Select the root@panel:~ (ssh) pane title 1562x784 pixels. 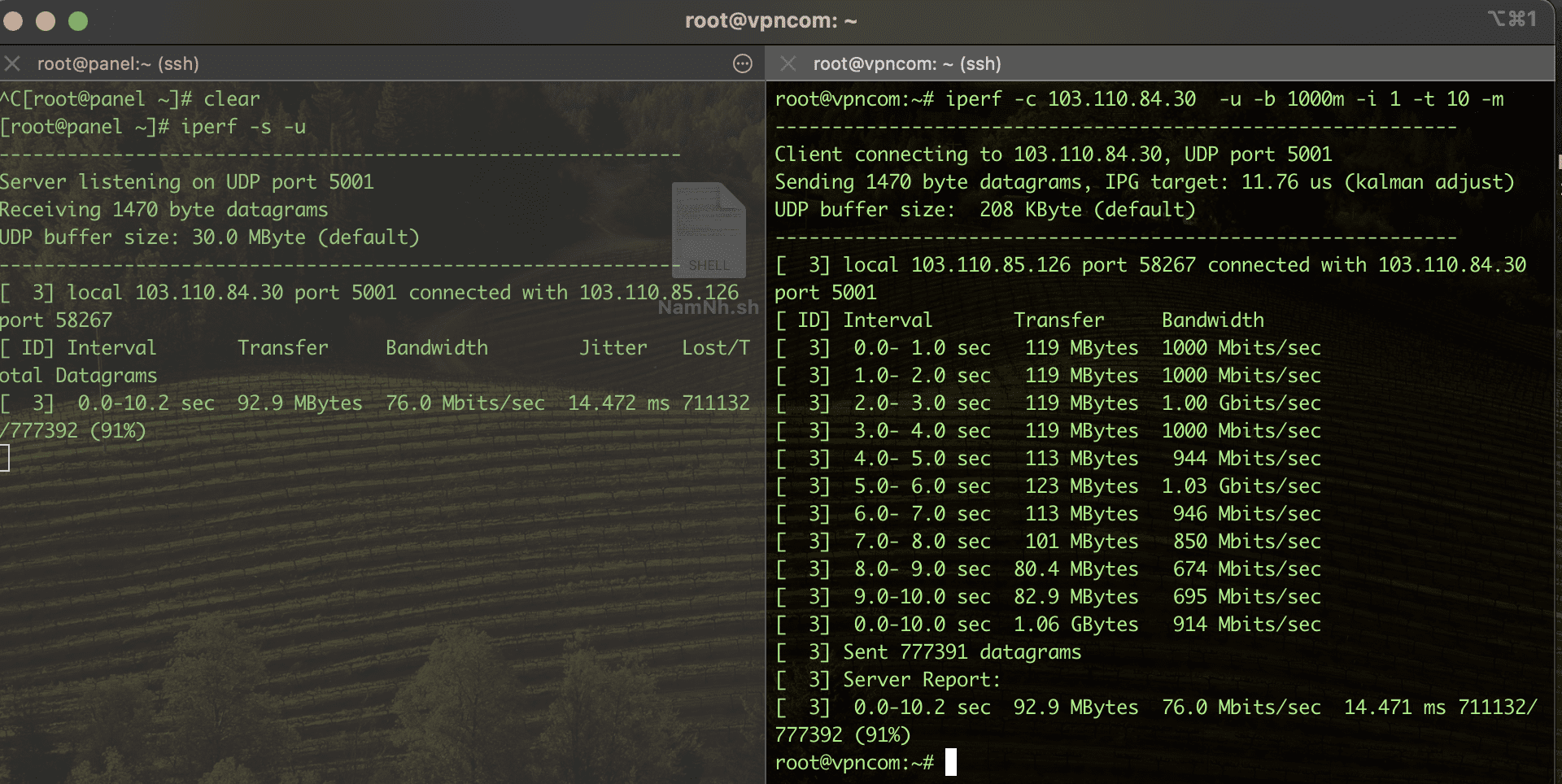pos(118,63)
